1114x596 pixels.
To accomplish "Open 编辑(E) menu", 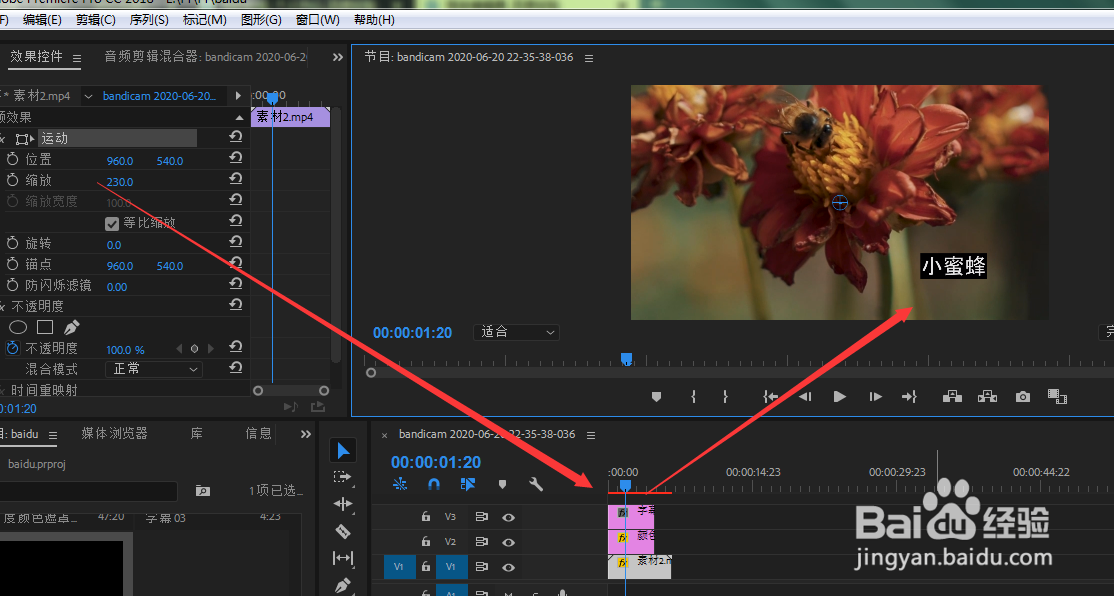I will (42, 20).
